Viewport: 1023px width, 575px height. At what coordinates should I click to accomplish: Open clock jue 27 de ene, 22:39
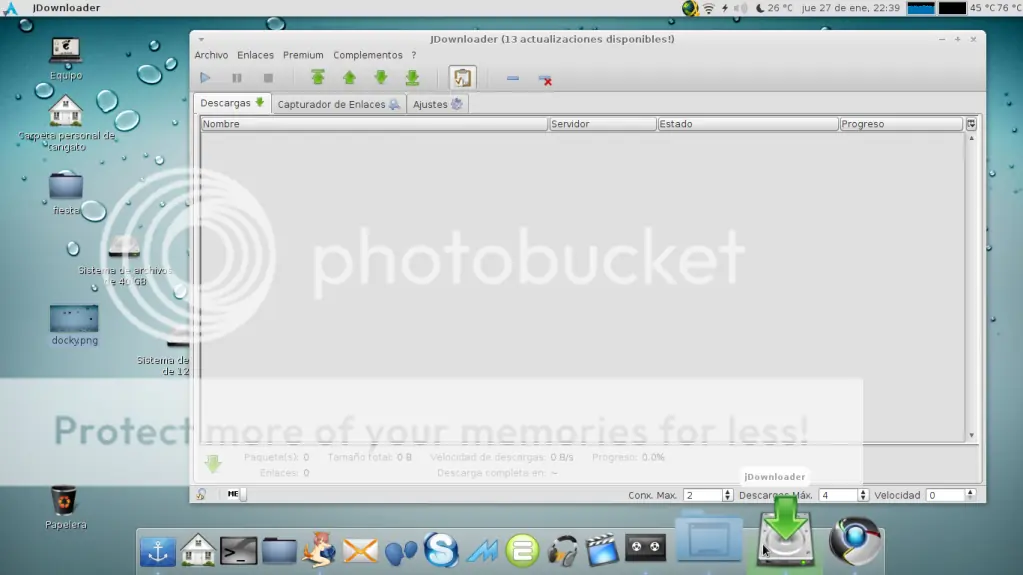[851, 8]
